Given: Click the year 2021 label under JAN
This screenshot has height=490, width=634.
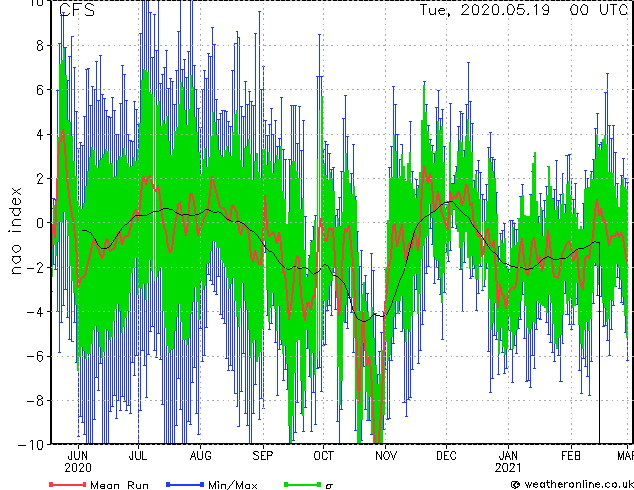Looking at the screenshot, I should [x=508, y=468].
